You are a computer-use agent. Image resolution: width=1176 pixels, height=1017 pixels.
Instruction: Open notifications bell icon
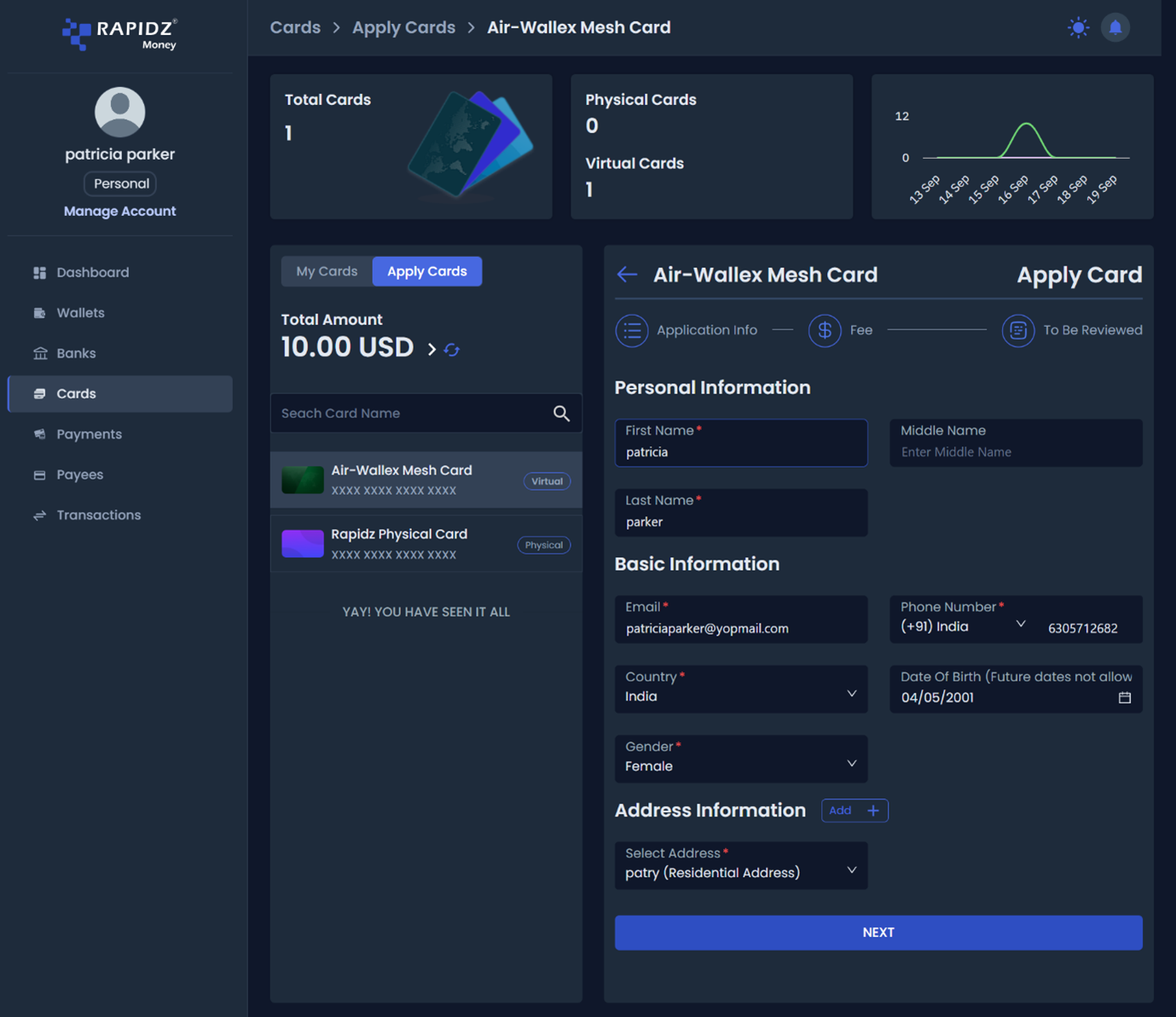pos(1115,27)
